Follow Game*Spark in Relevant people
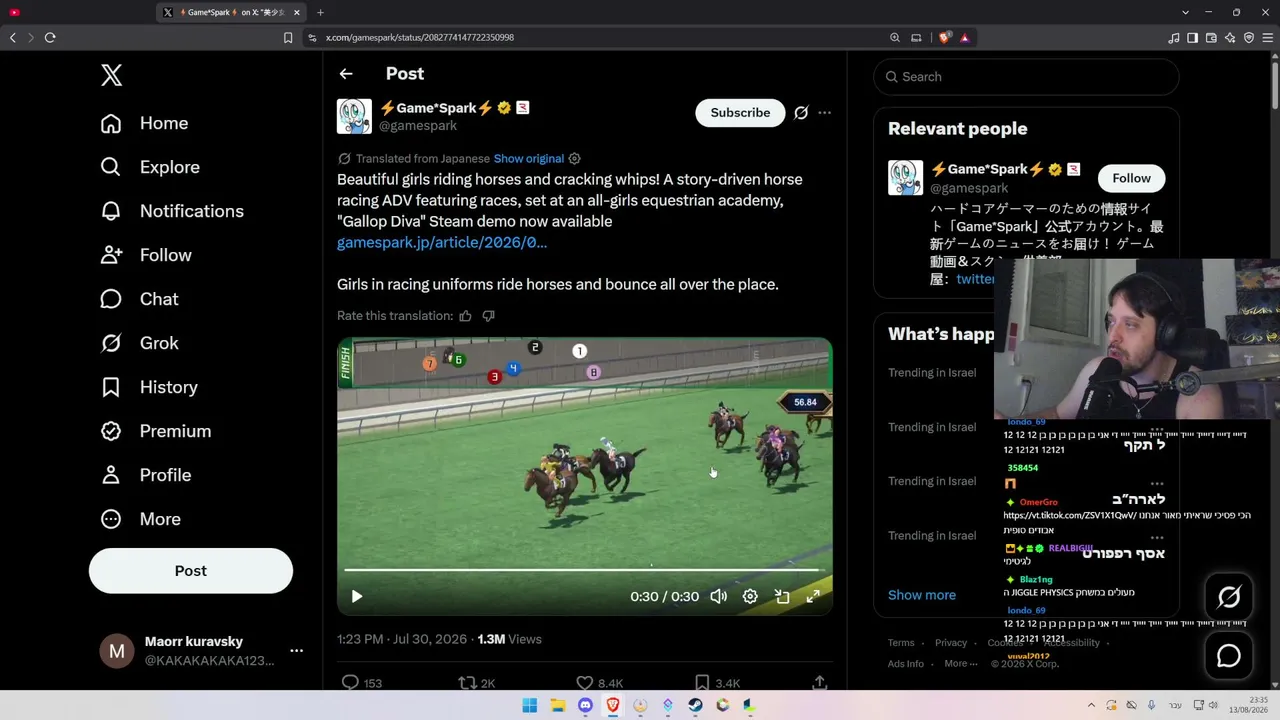 pyautogui.click(x=1131, y=178)
